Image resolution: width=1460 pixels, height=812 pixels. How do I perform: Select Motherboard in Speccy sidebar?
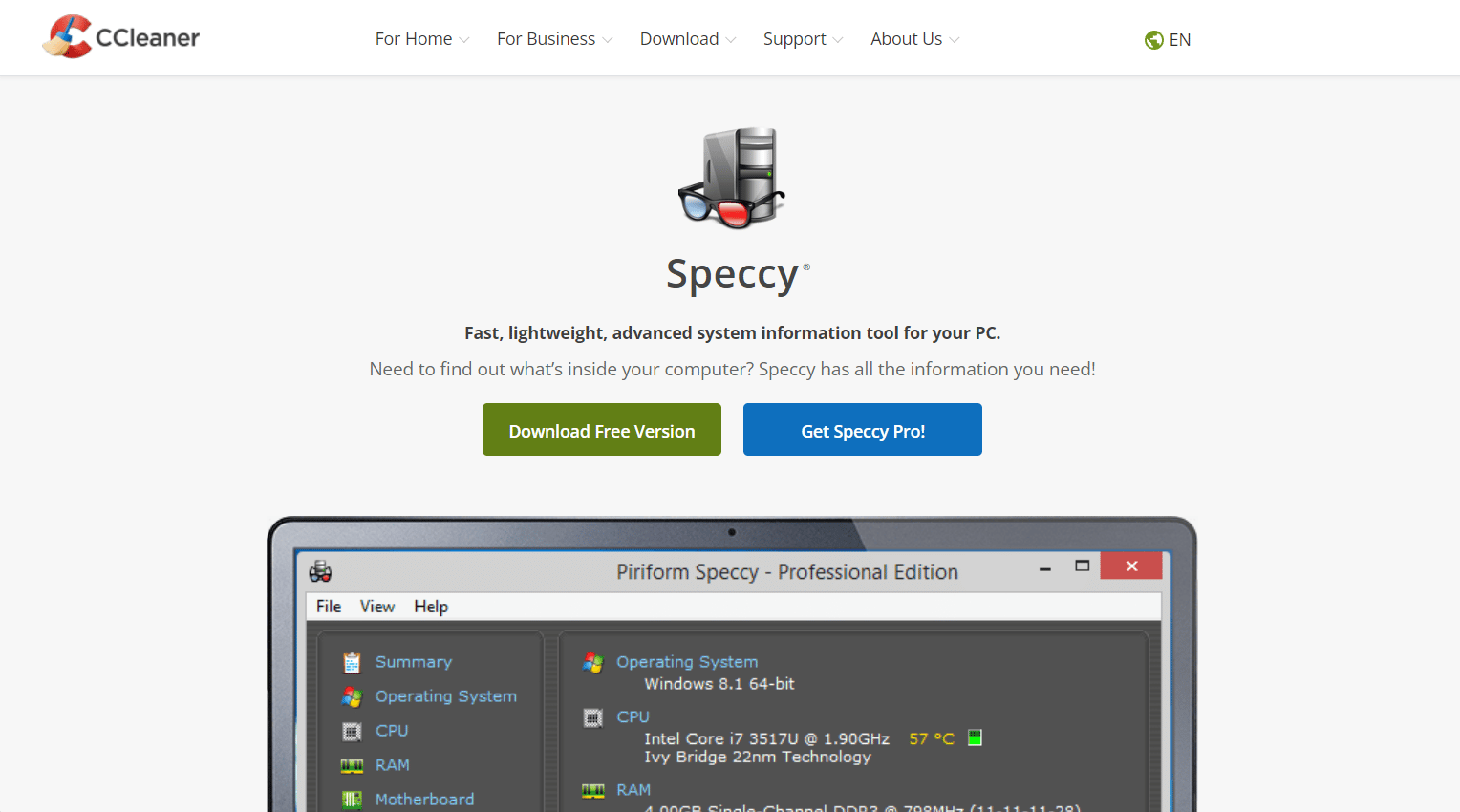pos(424,800)
